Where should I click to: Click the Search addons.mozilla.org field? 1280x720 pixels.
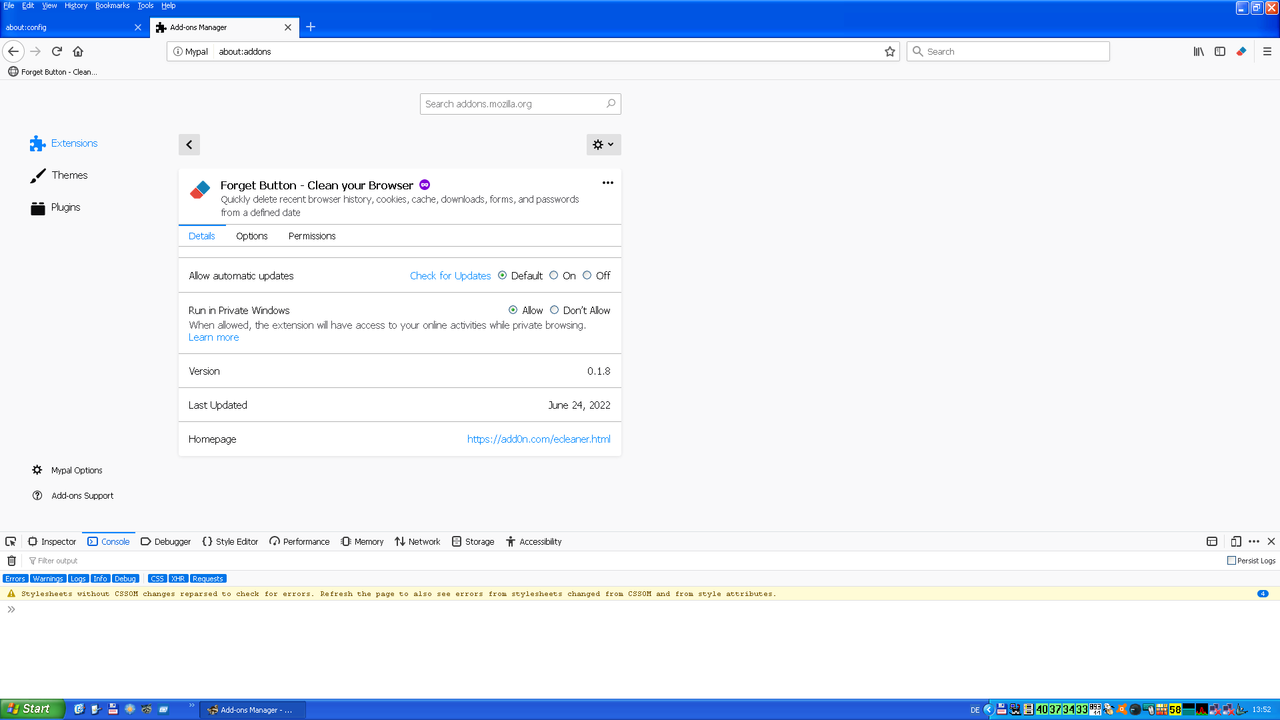[520, 104]
